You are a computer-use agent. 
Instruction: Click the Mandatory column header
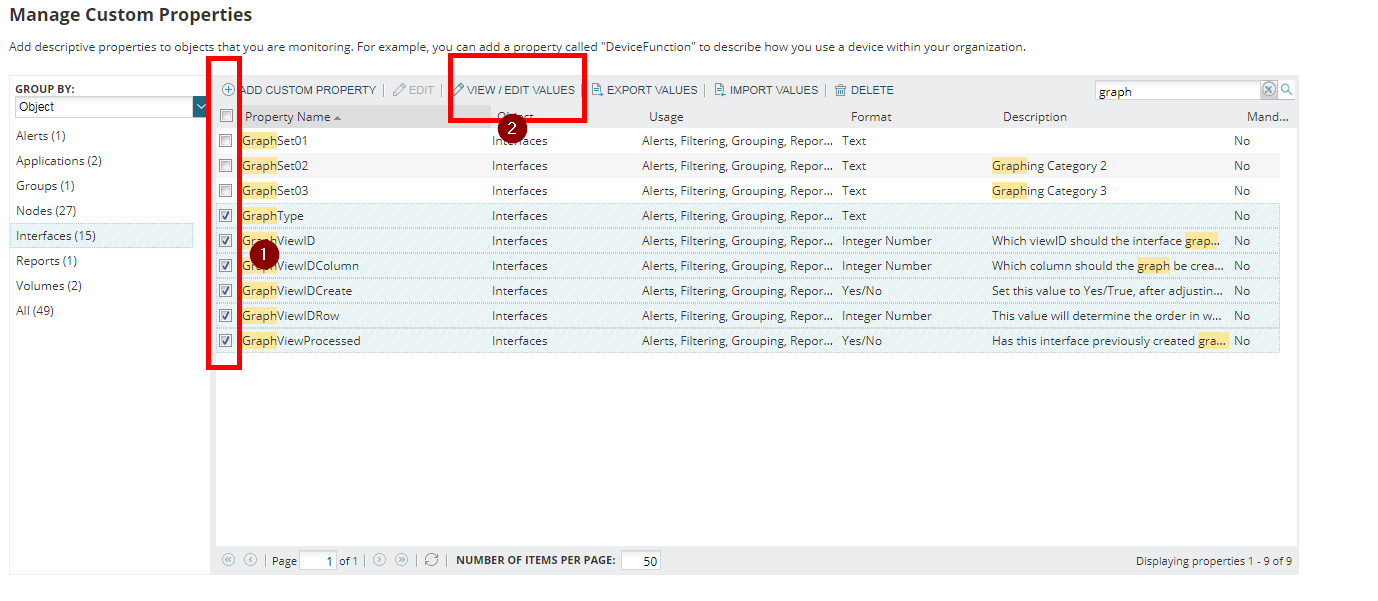coord(1267,117)
